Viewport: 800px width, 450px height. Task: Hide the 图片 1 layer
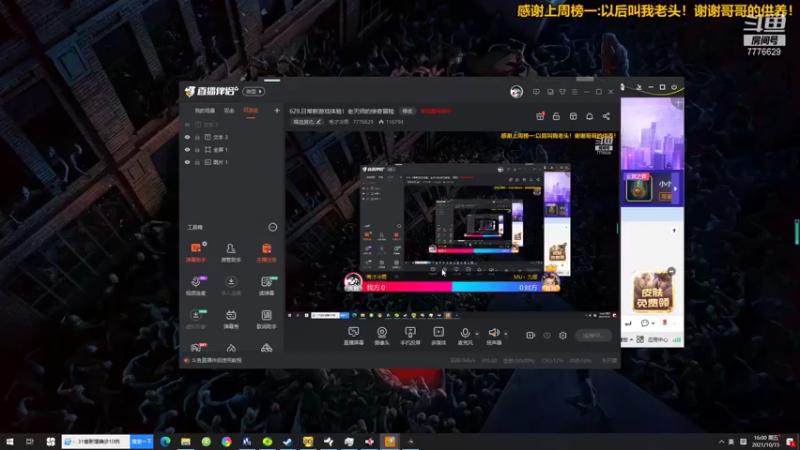click(x=187, y=162)
